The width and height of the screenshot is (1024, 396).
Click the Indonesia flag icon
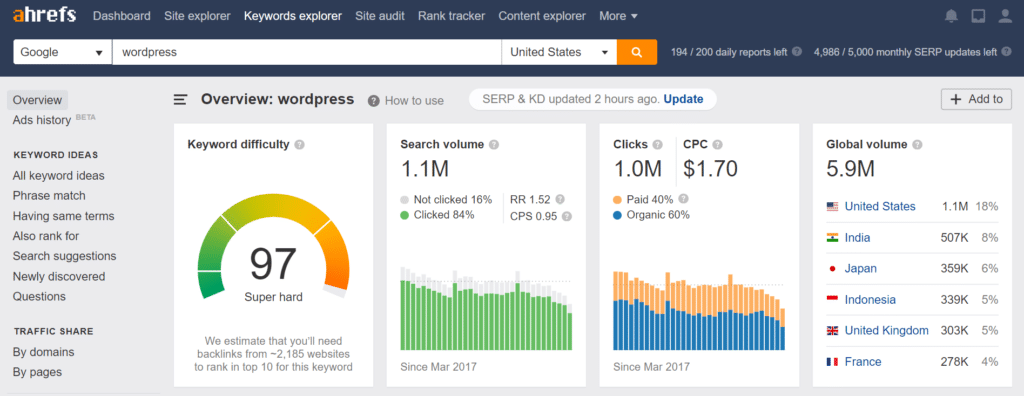coord(832,300)
